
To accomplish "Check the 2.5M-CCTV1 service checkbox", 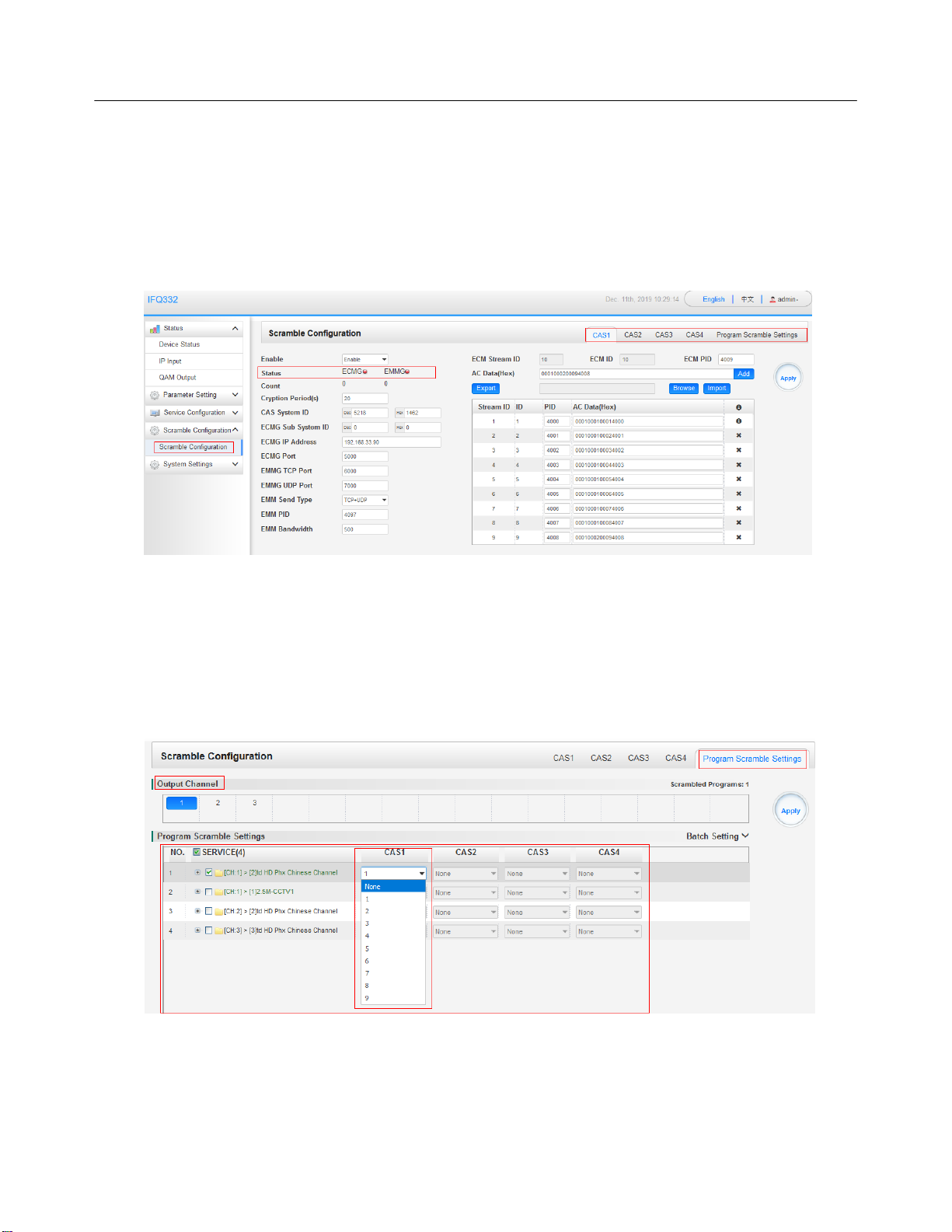I will click(208, 892).
